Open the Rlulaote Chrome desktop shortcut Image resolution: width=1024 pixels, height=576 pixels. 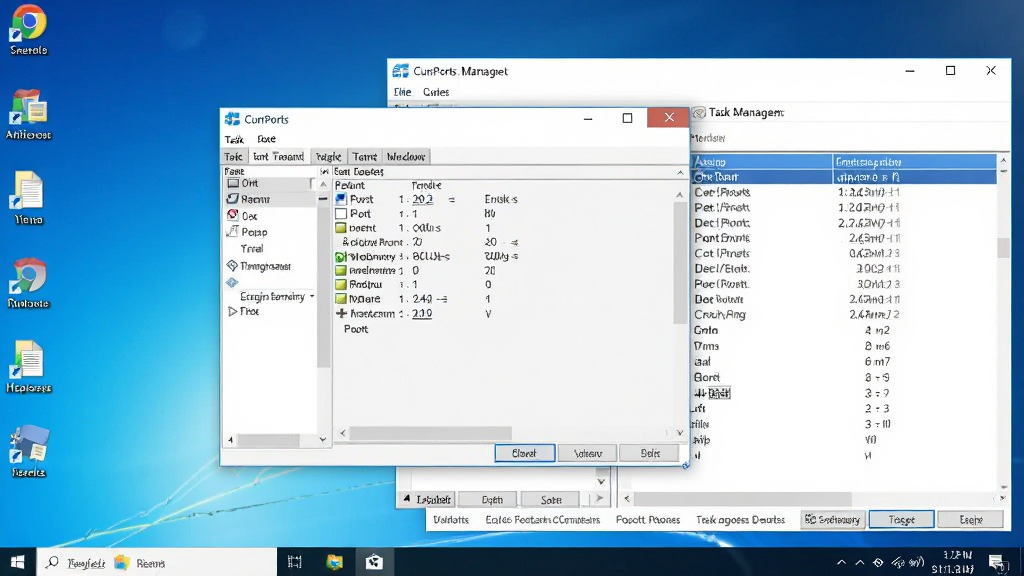pos(29,283)
